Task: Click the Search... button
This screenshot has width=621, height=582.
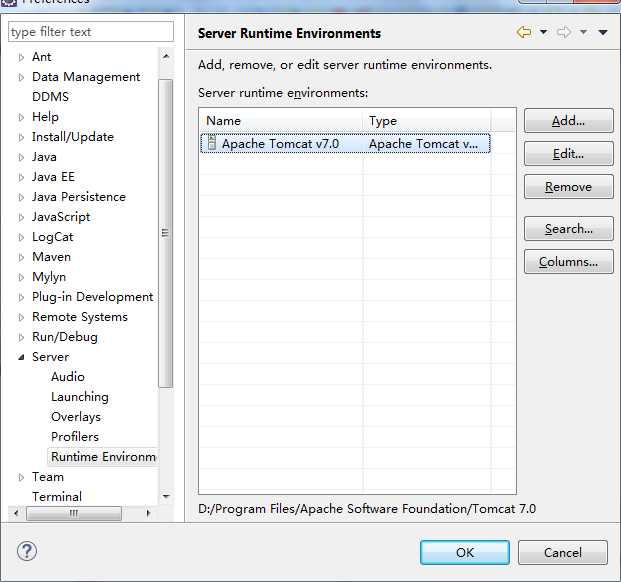Action: 569,228
